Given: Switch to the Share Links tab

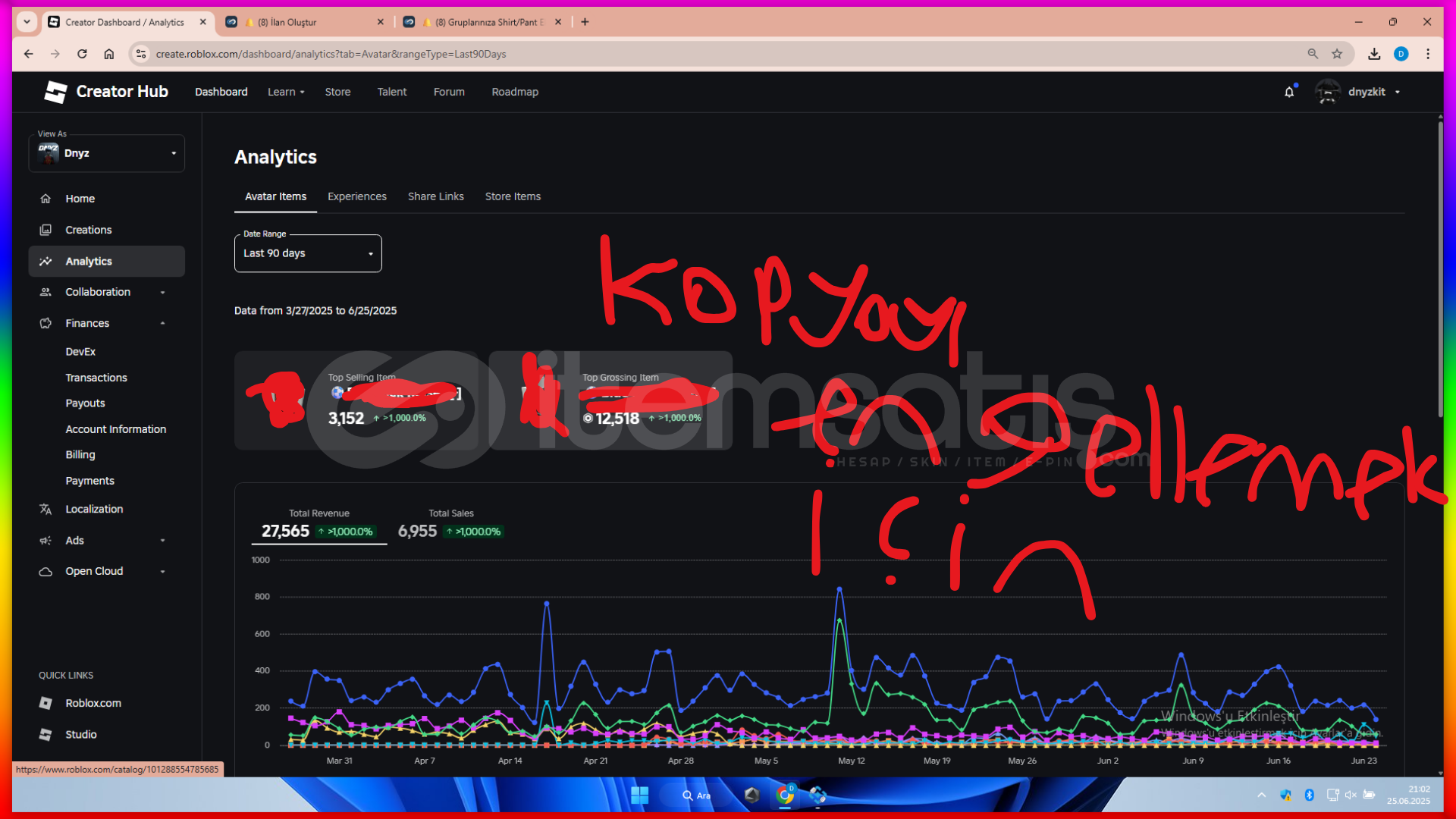Looking at the screenshot, I should (436, 196).
